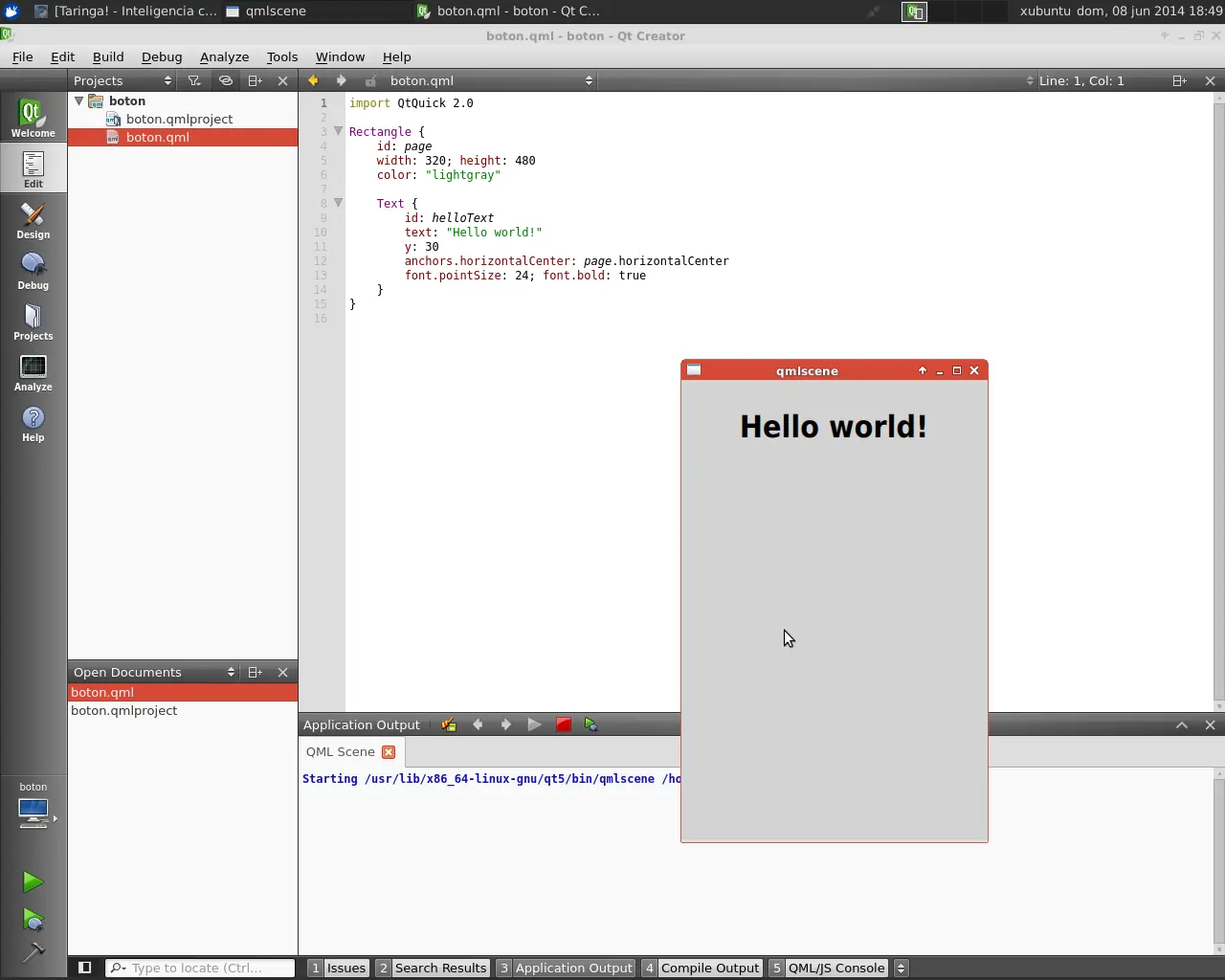
Task: Select the QML Scene output tab
Action: tap(340, 752)
